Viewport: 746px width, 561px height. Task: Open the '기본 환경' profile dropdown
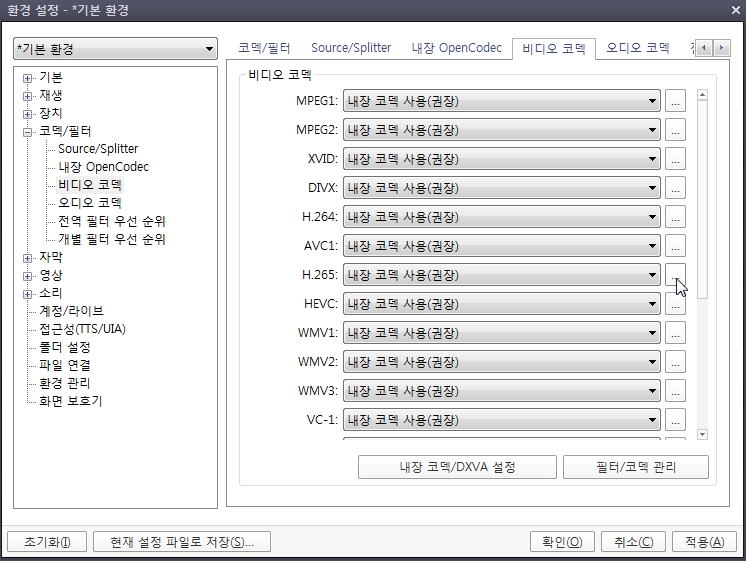[115, 49]
